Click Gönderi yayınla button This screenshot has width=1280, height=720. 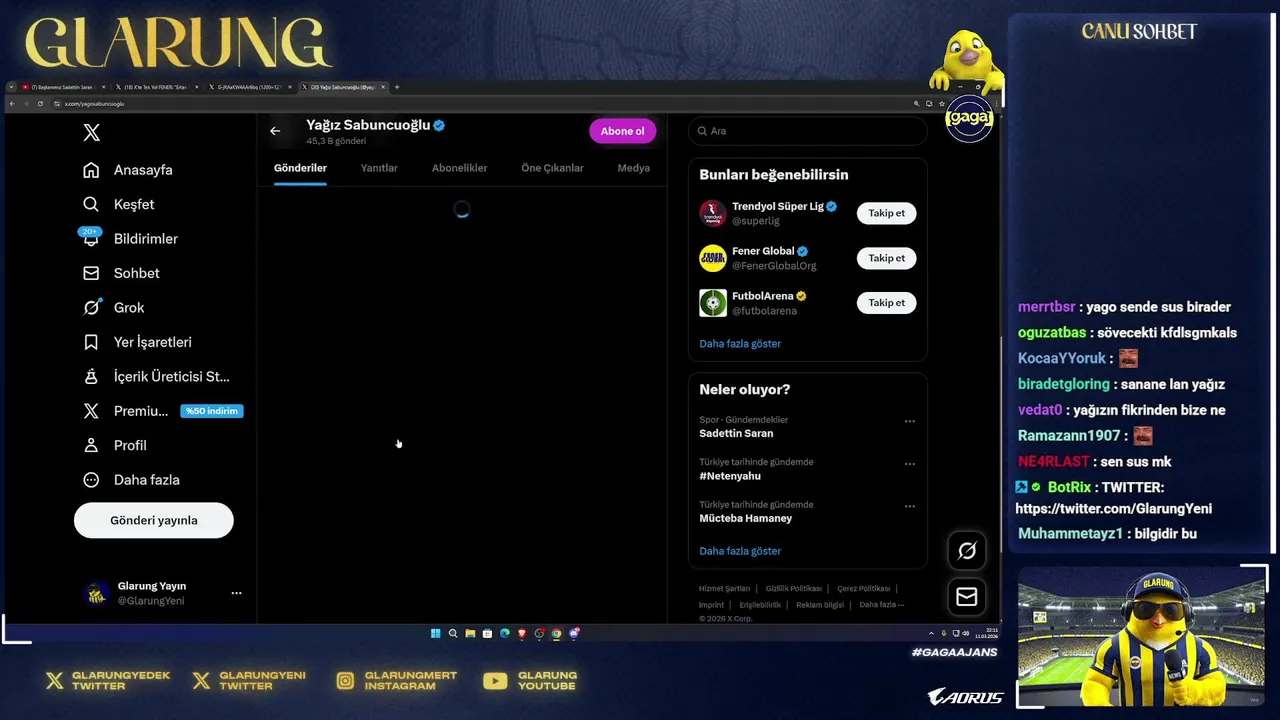[x=154, y=520]
